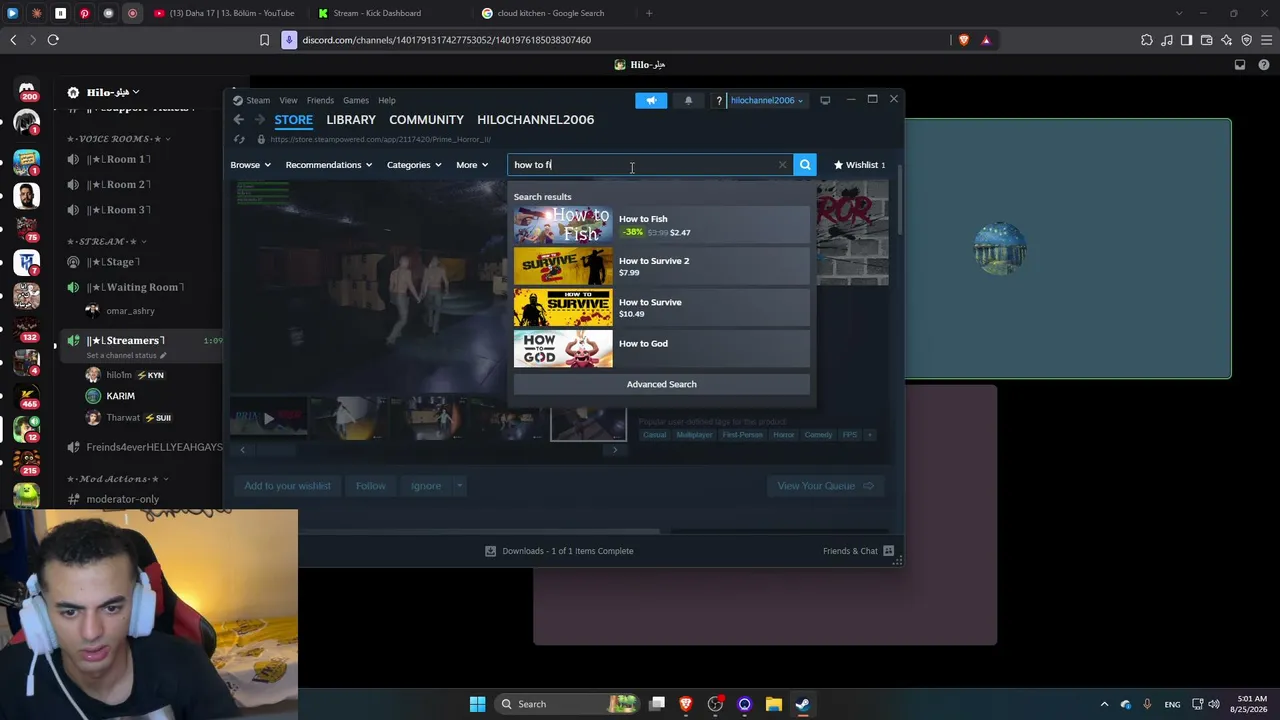Choose the $10.49 How to Survive result
Image resolution: width=1280 pixels, height=720 pixels.
coord(661,308)
